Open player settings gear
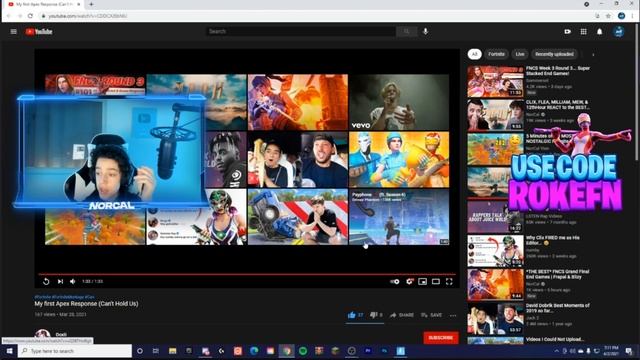The image size is (640, 360). [x=409, y=281]
